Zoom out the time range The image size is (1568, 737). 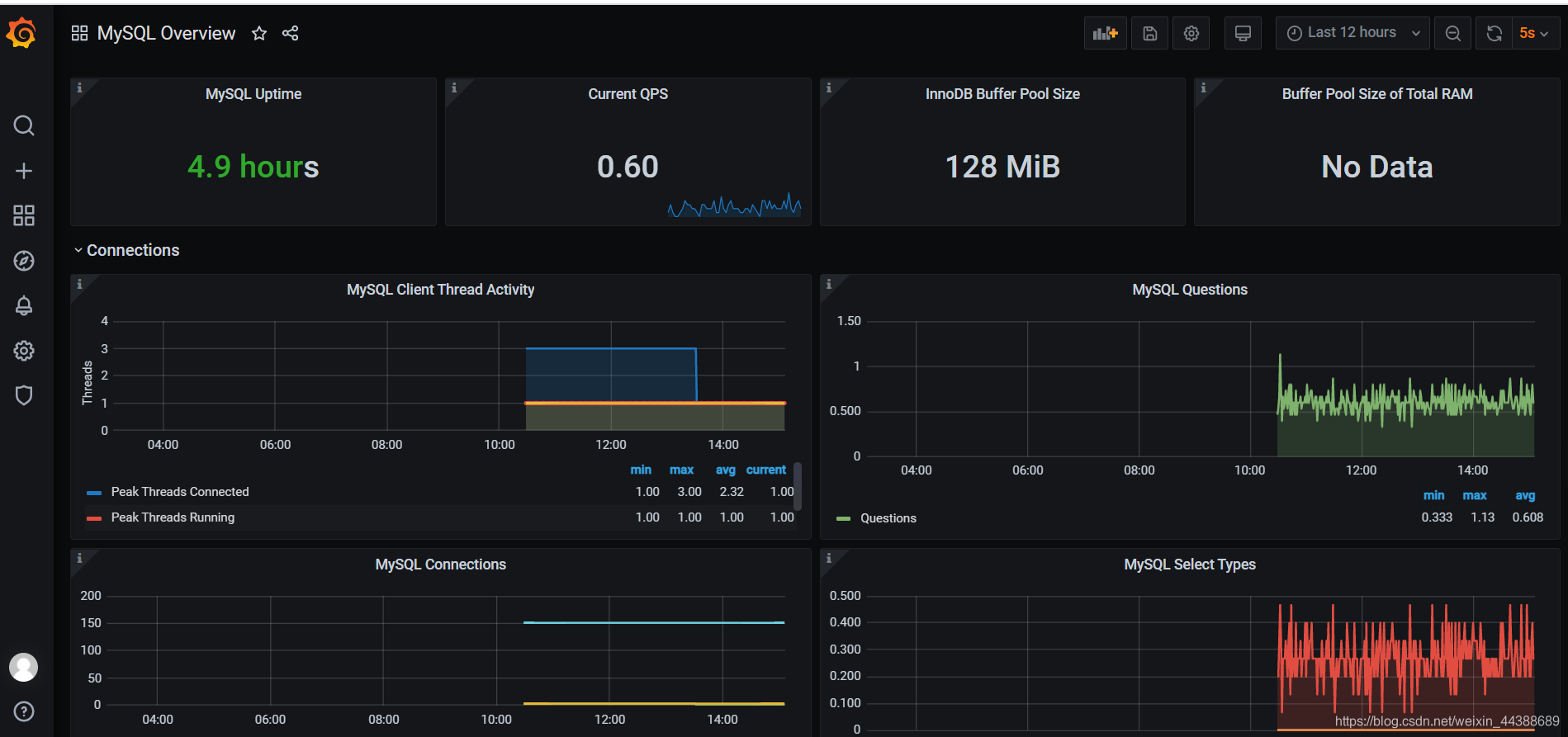(1453, 33)
